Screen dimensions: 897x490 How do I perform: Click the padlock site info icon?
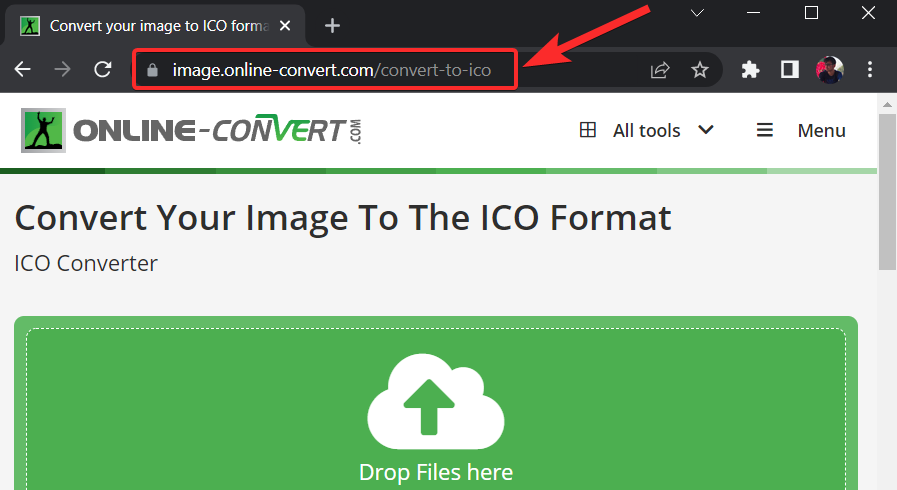152,70
